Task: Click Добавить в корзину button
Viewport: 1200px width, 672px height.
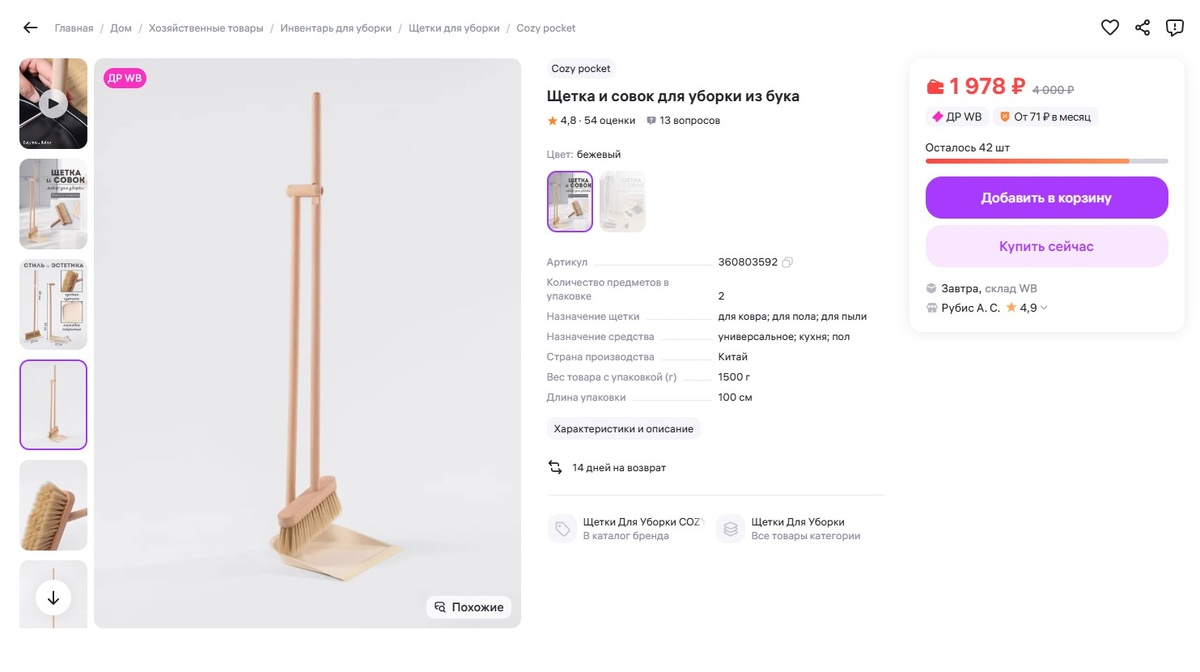Action: (1046, 198)
